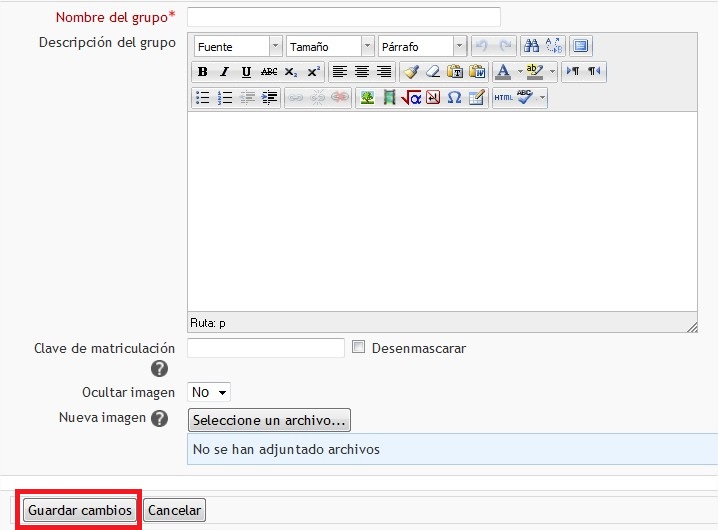Toggle fullscreen editor mode

582,46
